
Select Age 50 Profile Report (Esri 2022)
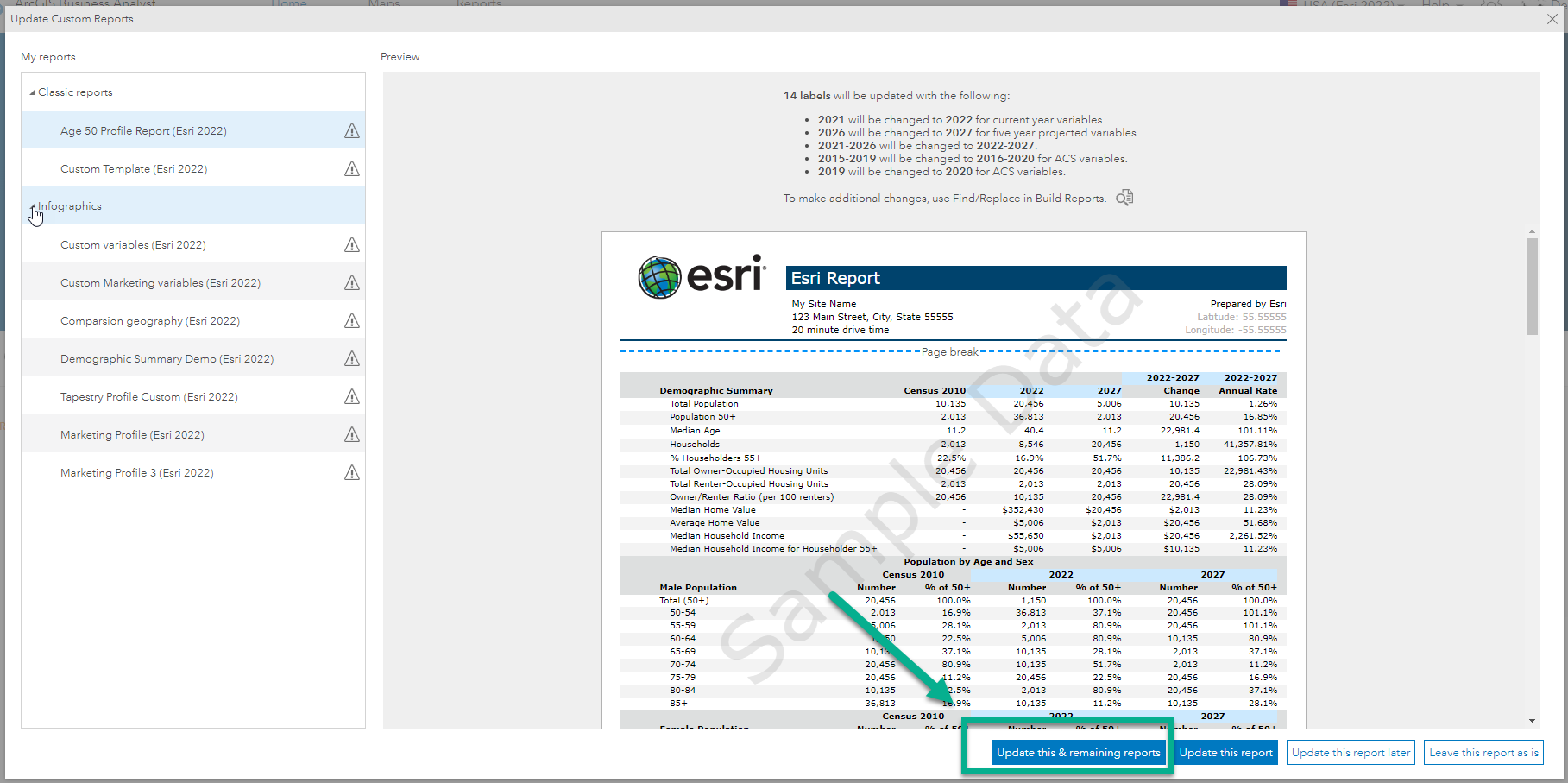(193, 131)
